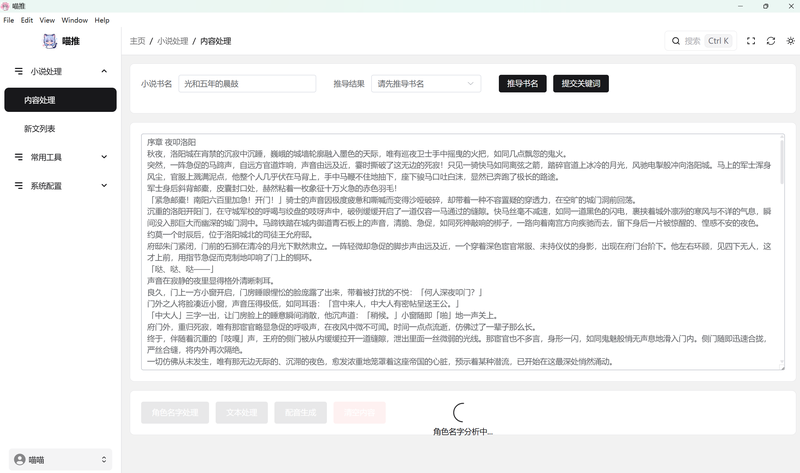Click the search magnifier icon

(x=675, y=41)
